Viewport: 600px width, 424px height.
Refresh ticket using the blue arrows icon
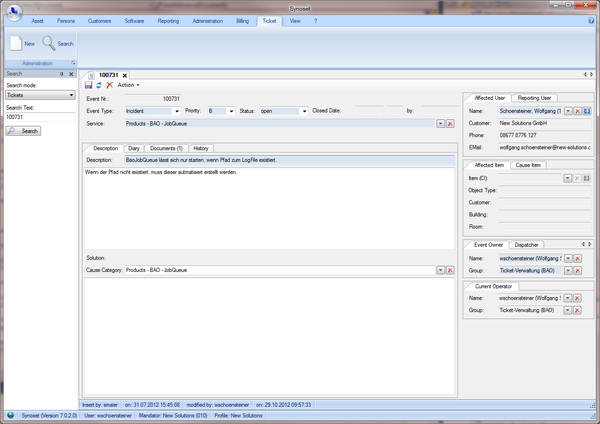(99, 85)
